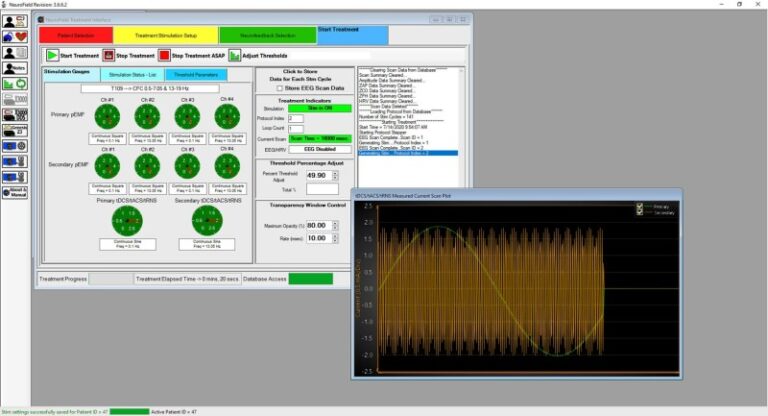768x416 pixels.
Task: Click the red Stop Treatment ASAP icon
Action: 165,56
